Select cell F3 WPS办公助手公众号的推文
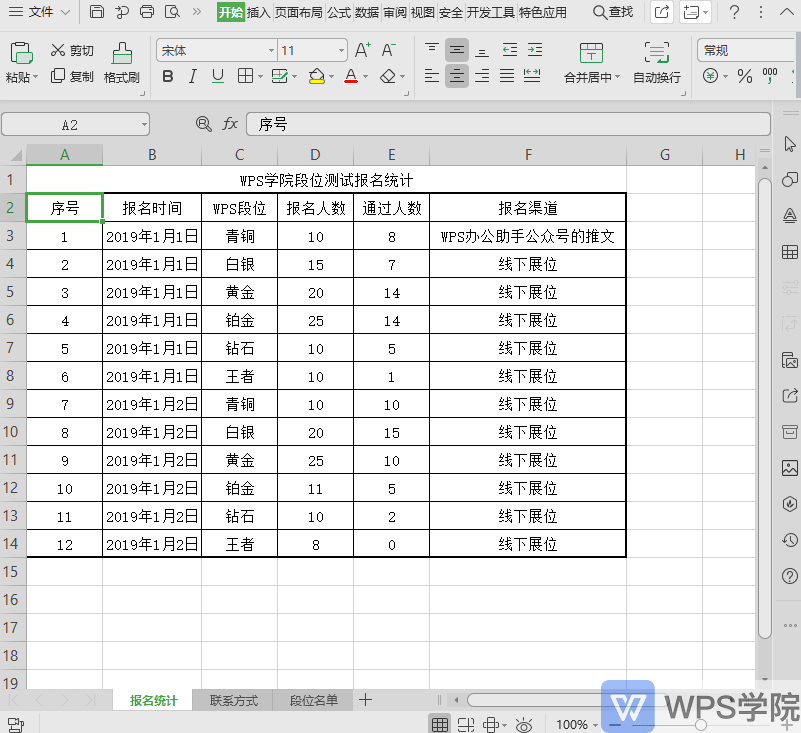801x733 pixels. 528,236
